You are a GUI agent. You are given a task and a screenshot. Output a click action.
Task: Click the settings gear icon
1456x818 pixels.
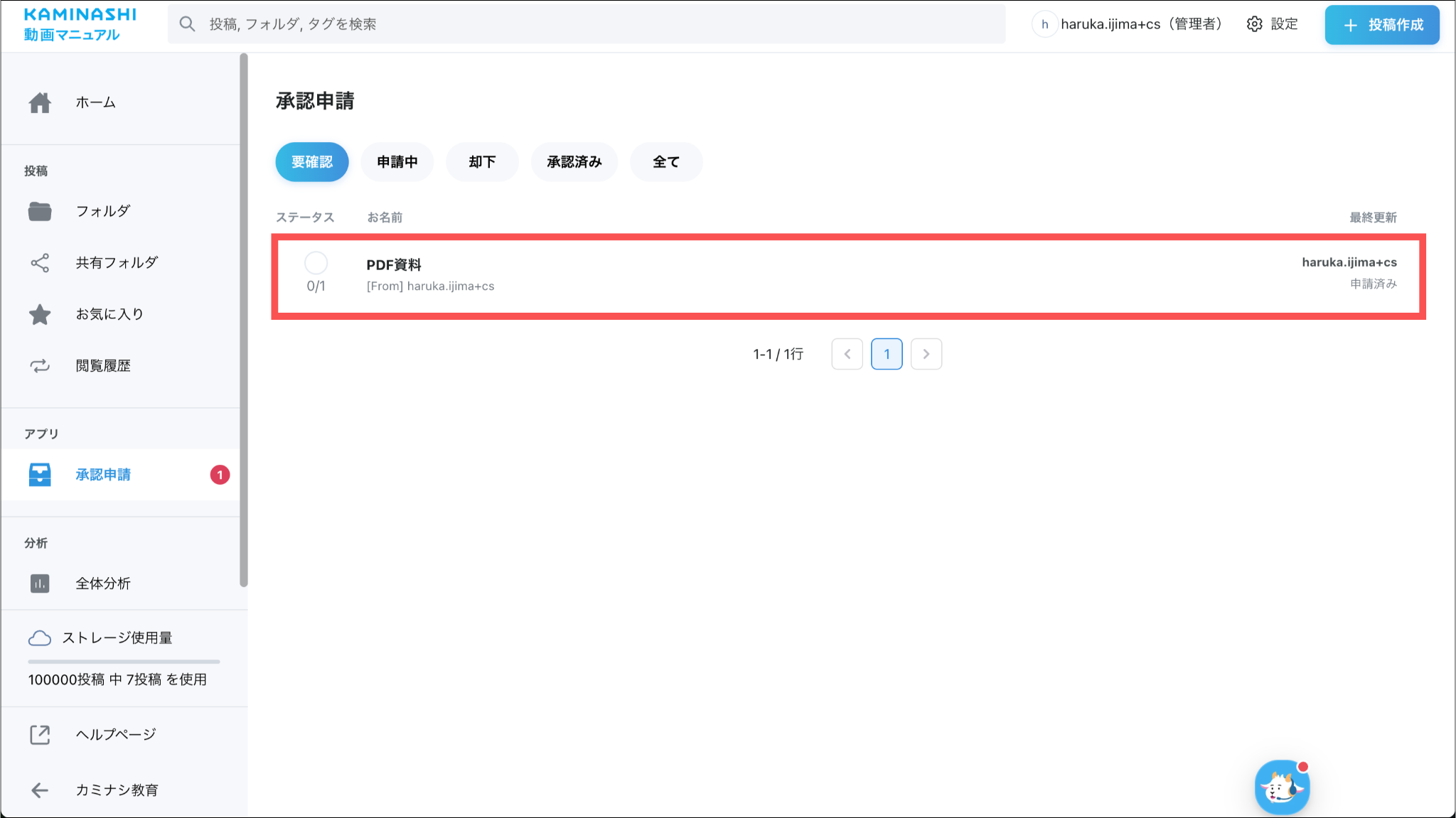(x=1255, y=24)
